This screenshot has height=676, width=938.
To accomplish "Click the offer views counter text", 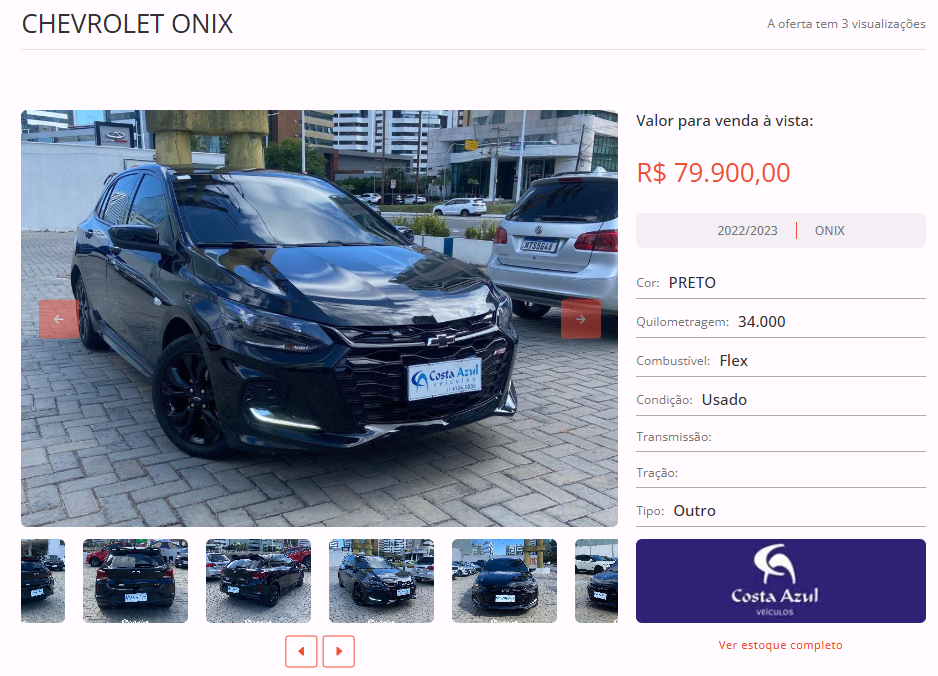I will point(846,24).
